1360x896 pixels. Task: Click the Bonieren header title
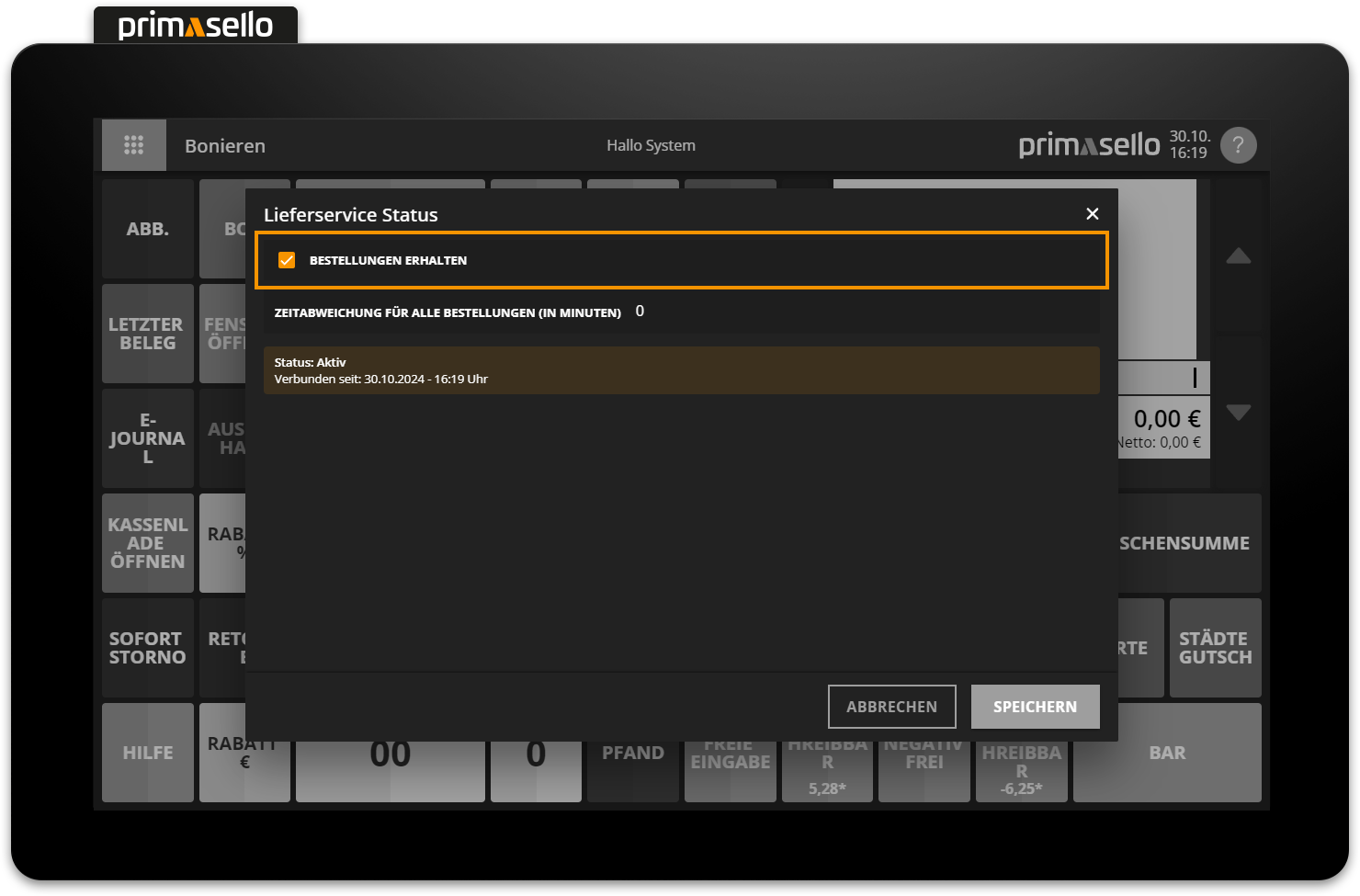pos(225,146)
